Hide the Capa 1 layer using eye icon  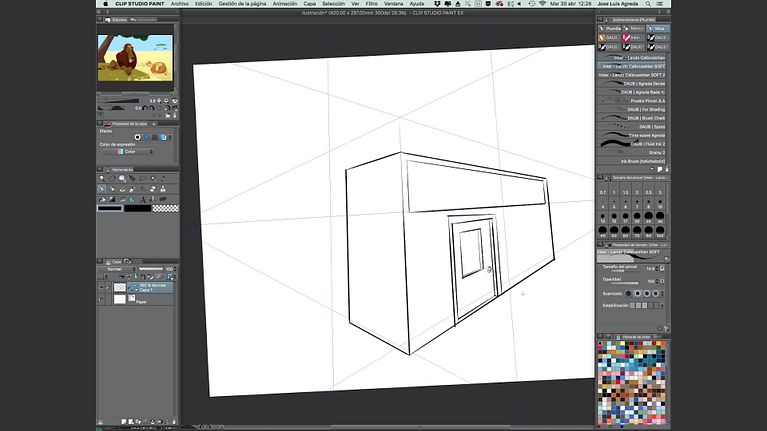click(102, 287)
